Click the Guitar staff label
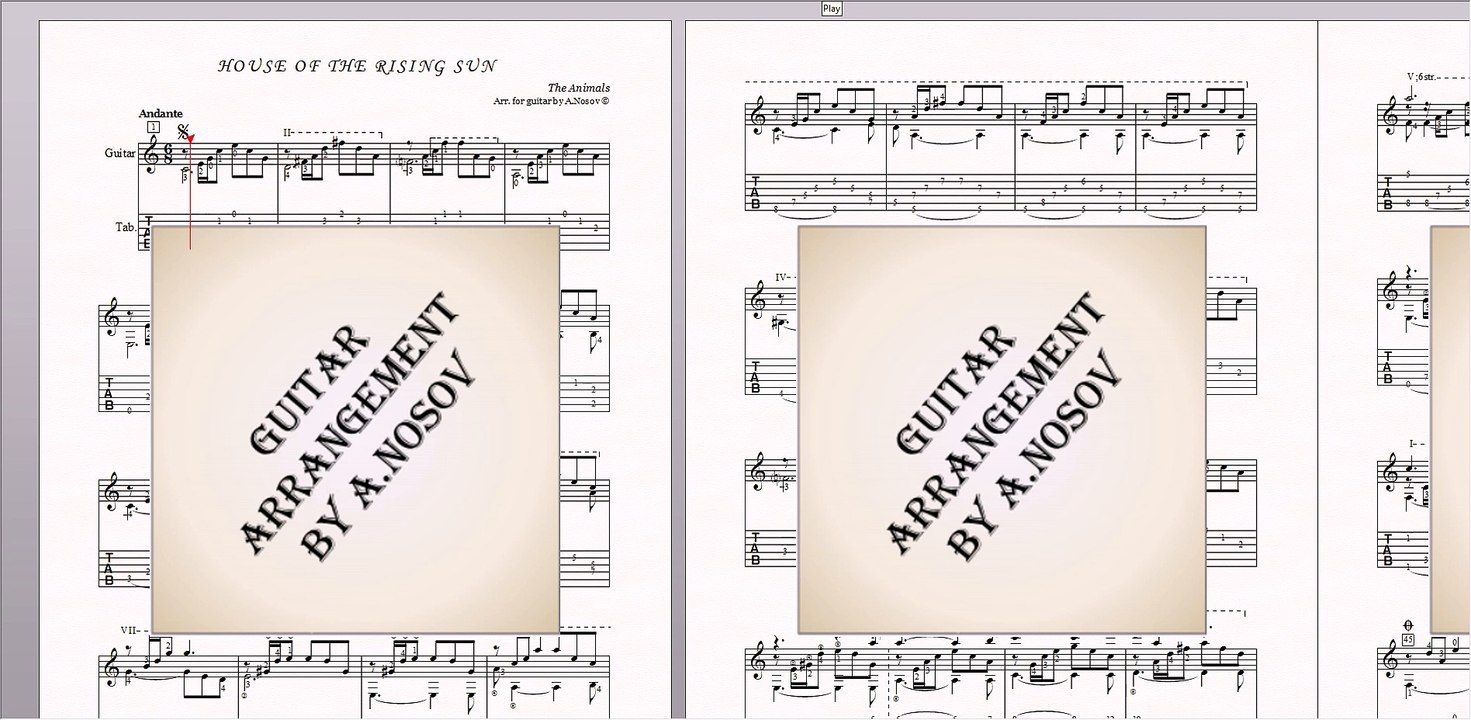The width and height of the screenshot is (1471, 720). coord(120,153)
